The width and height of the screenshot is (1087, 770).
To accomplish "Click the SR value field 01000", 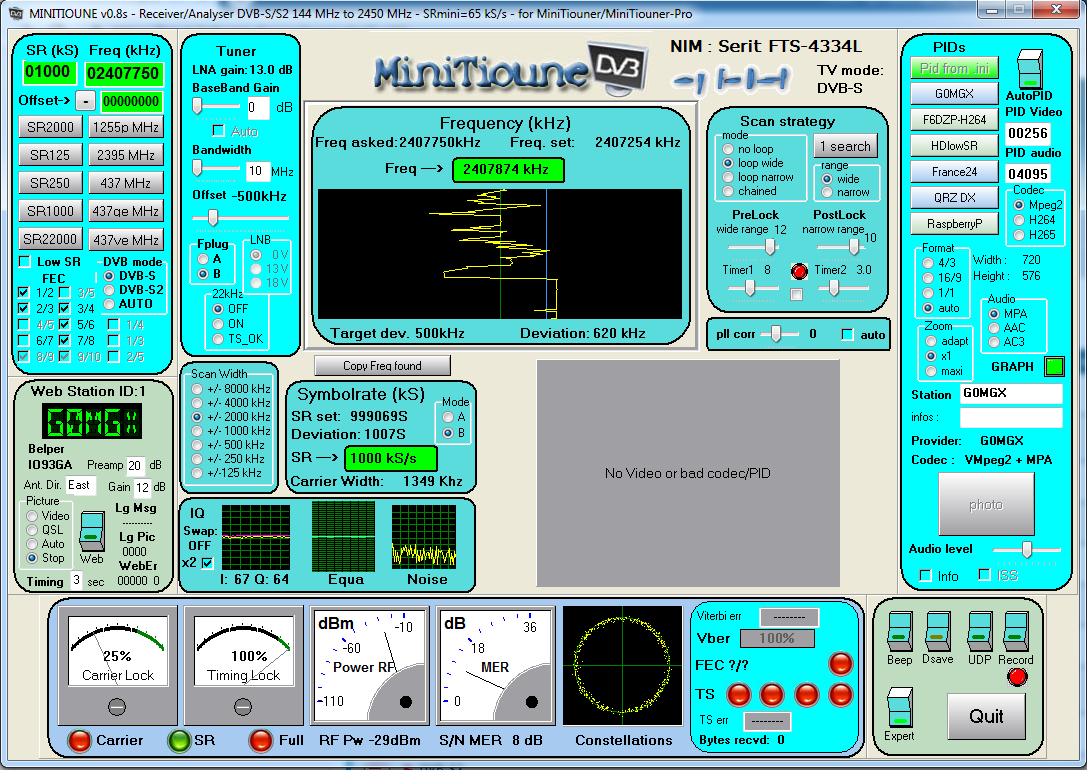I will [47, 71].
